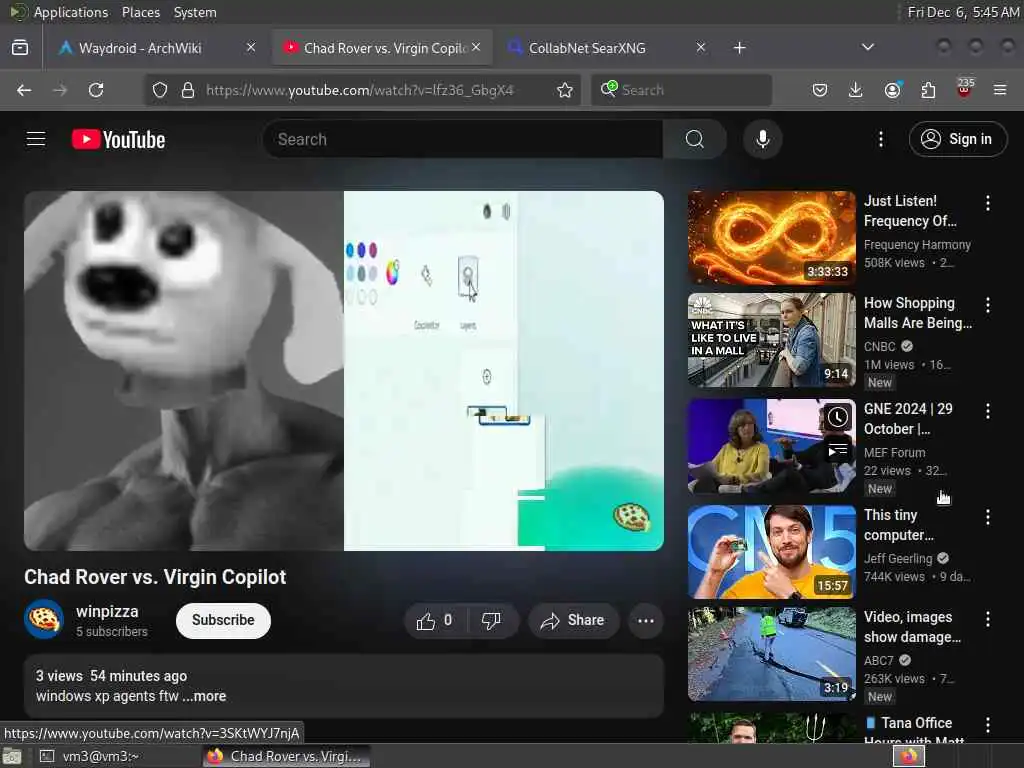
Task: Open This tiny computer video title
Action: click(899, 525)
